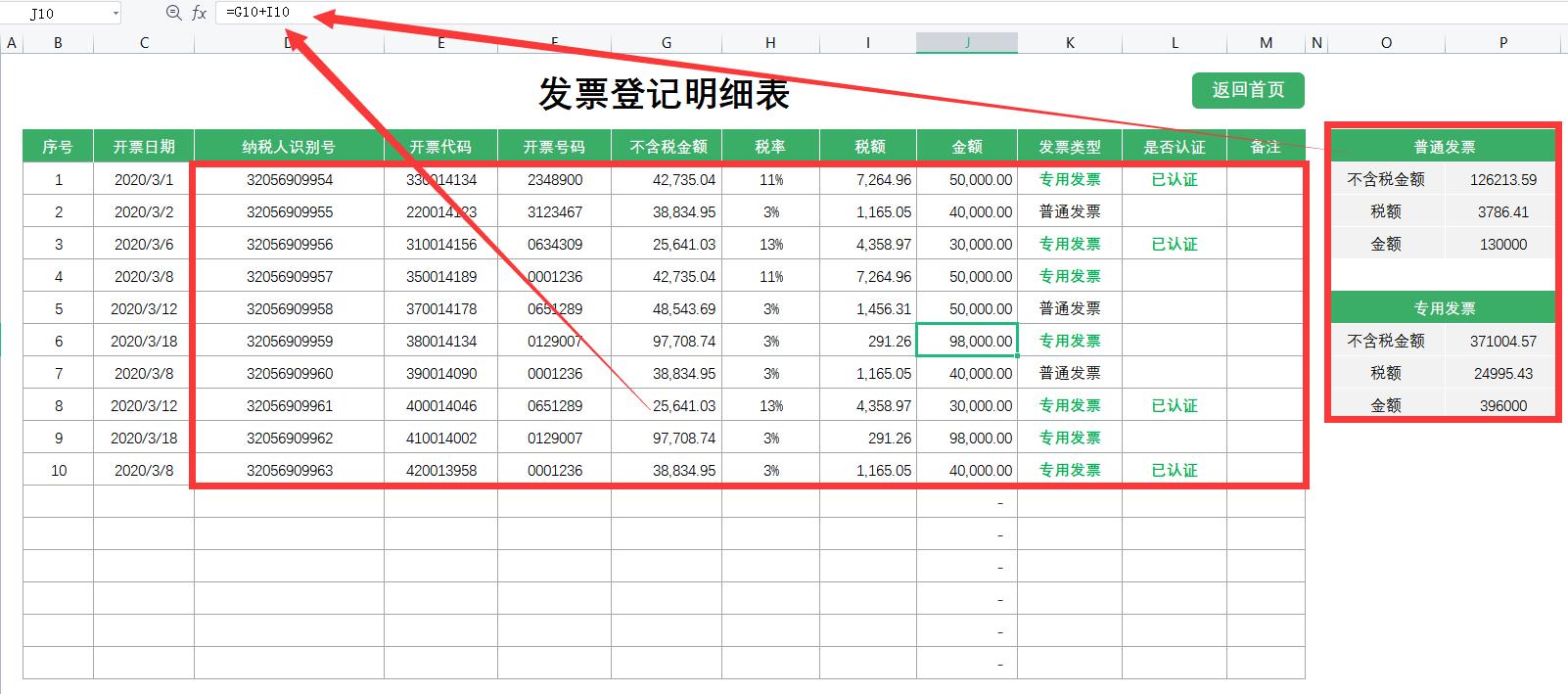Screen dimensions: 1568x694
Task: Click the 序号 header cell
Action: 58,146
